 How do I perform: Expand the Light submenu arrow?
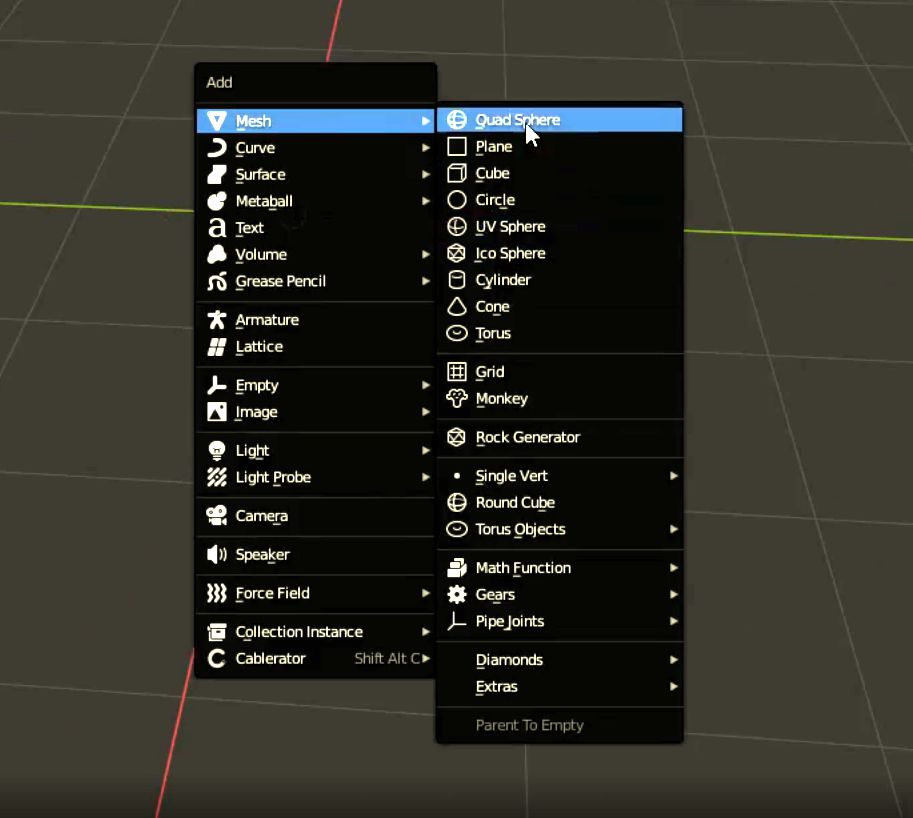pyautogui.click(x=426, y=450)
